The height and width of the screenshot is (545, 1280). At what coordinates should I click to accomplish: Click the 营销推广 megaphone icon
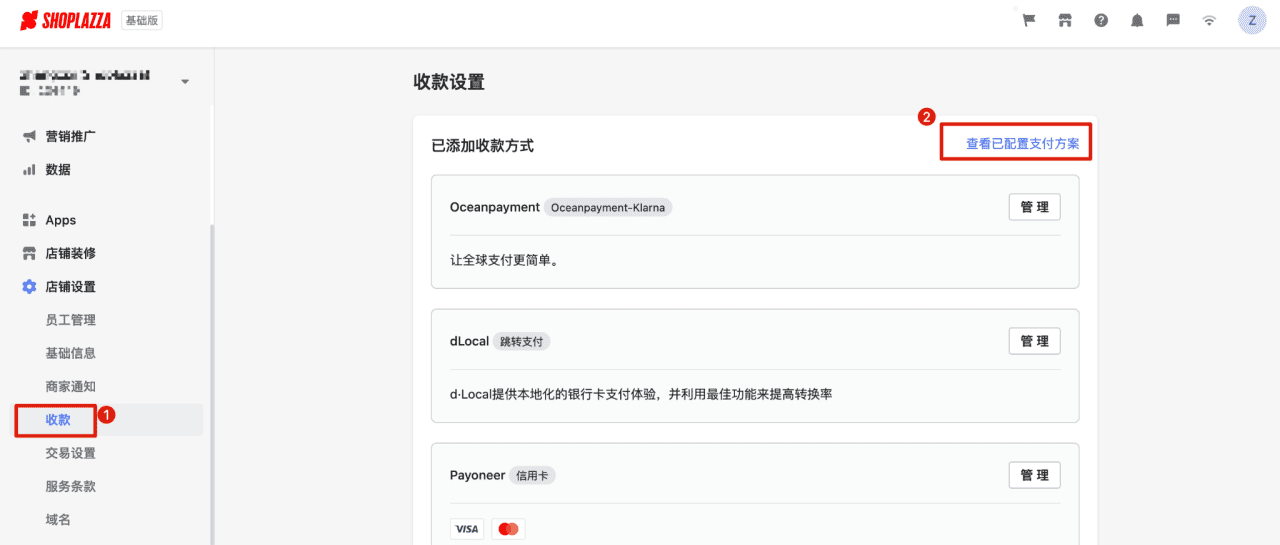click(x=29, y=136)
